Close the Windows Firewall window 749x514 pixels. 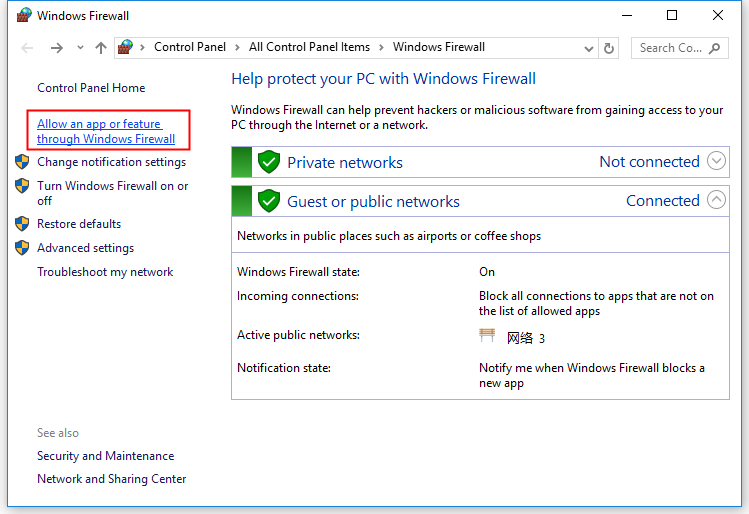pos(717,15)
